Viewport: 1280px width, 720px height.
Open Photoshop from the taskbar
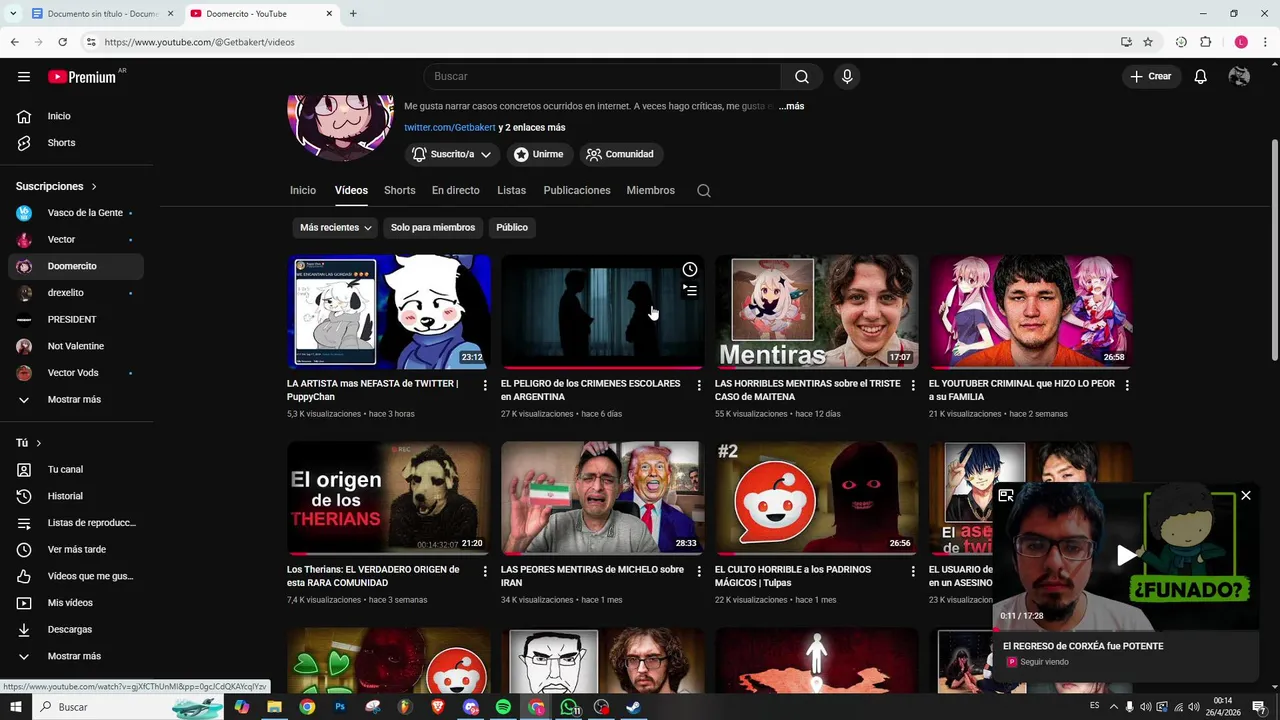point(340,707)
